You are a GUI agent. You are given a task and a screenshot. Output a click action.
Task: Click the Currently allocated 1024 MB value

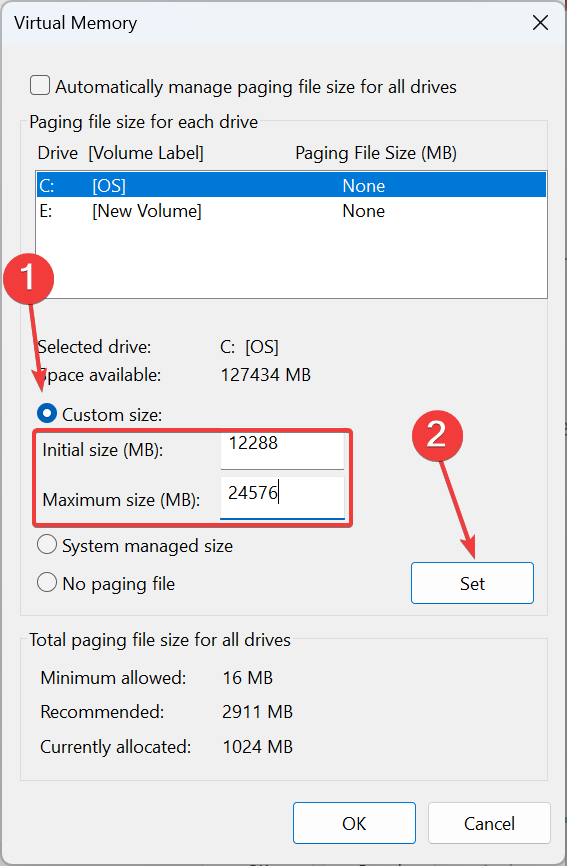257,747
